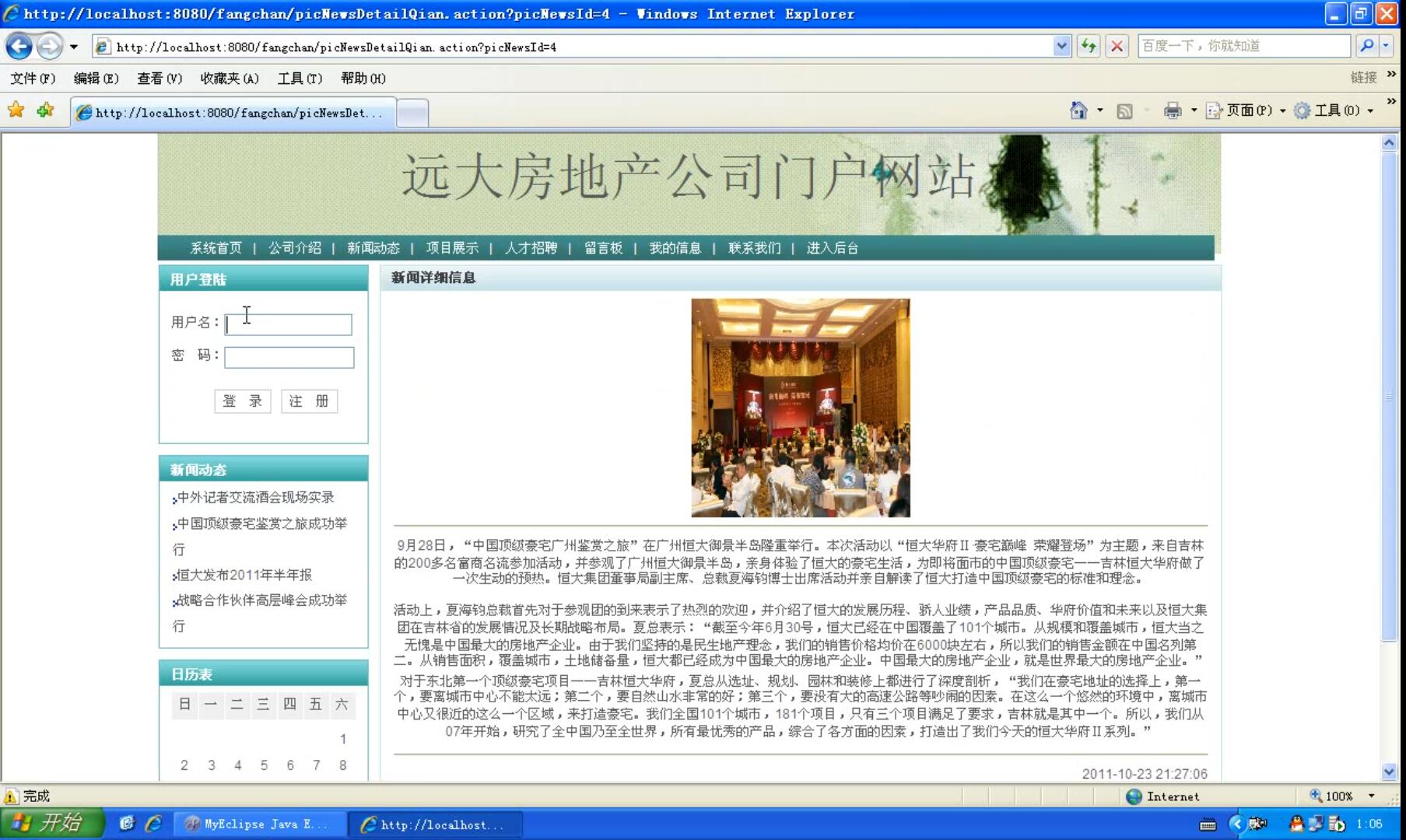Click the browser Back arrow button
The image size is (1406, 840).
click(x=19, y=47)
